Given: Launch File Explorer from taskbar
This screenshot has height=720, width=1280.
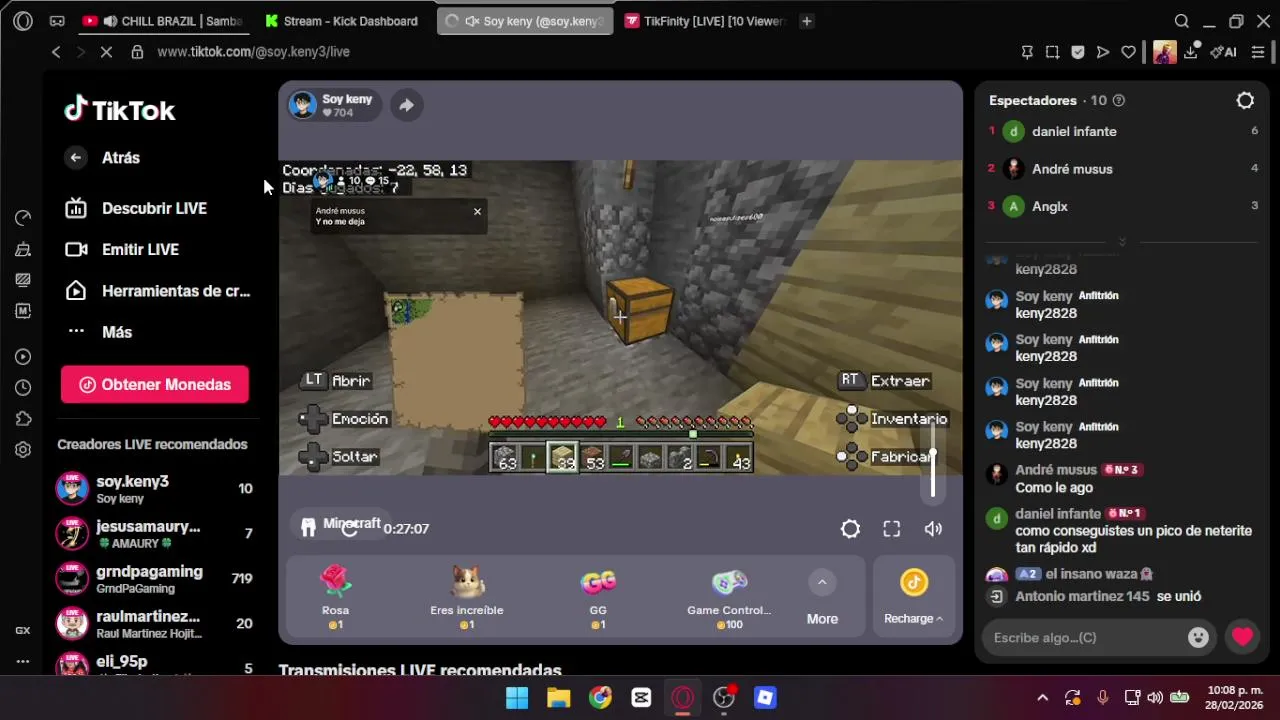Looking at the screenshot, I should coord(558,697).
